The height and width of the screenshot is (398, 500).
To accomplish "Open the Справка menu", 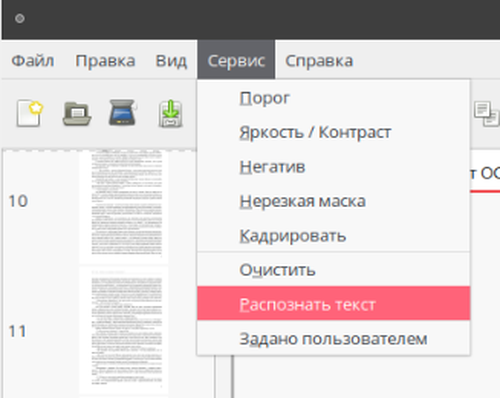I will tap(319, 61).
